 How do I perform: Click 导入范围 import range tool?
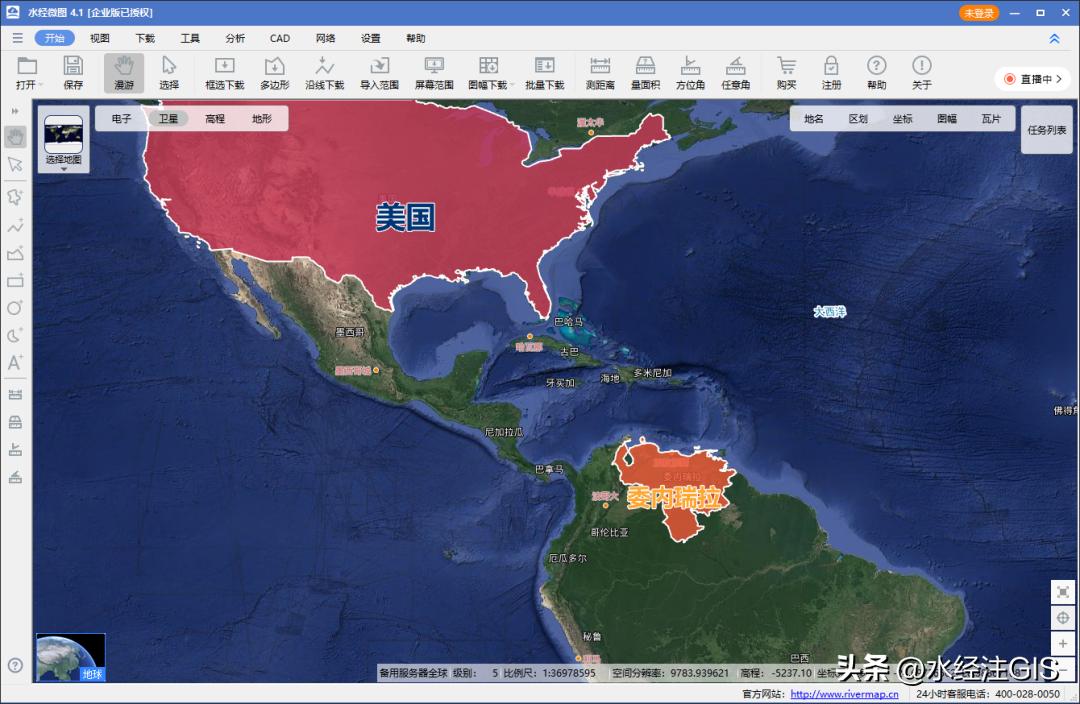pyautogui.click(x=379, y=73)
